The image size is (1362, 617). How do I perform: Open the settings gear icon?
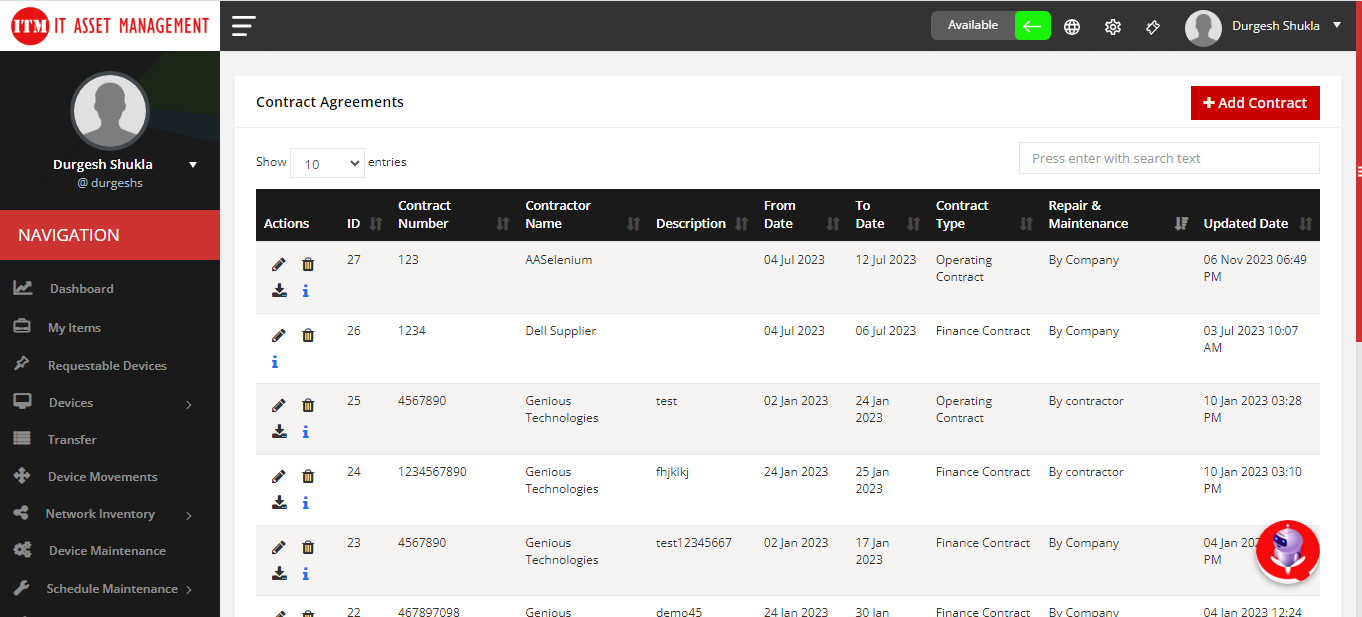pyautogui.click(x=1113, y=27)
